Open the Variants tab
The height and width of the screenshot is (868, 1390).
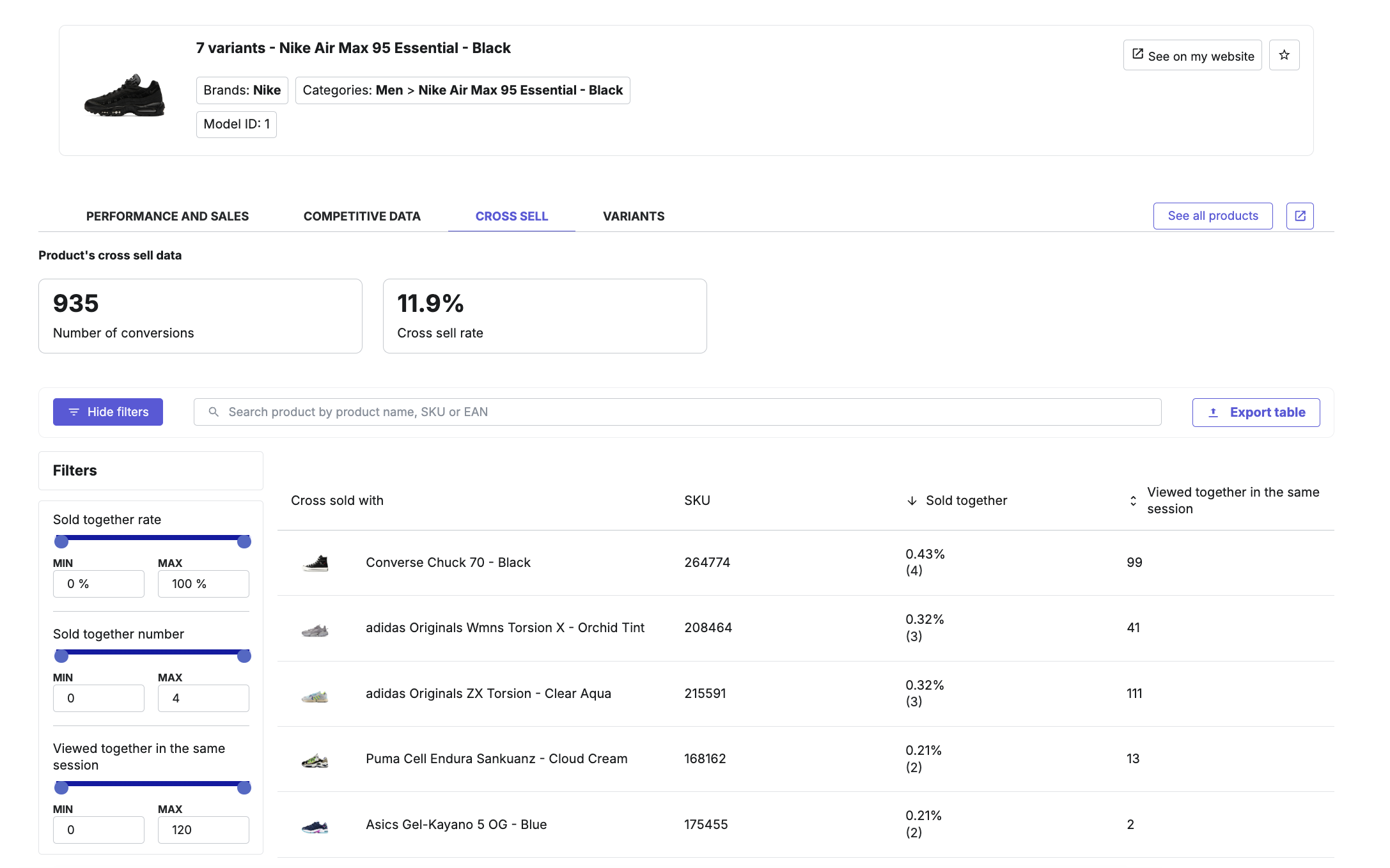634,216
